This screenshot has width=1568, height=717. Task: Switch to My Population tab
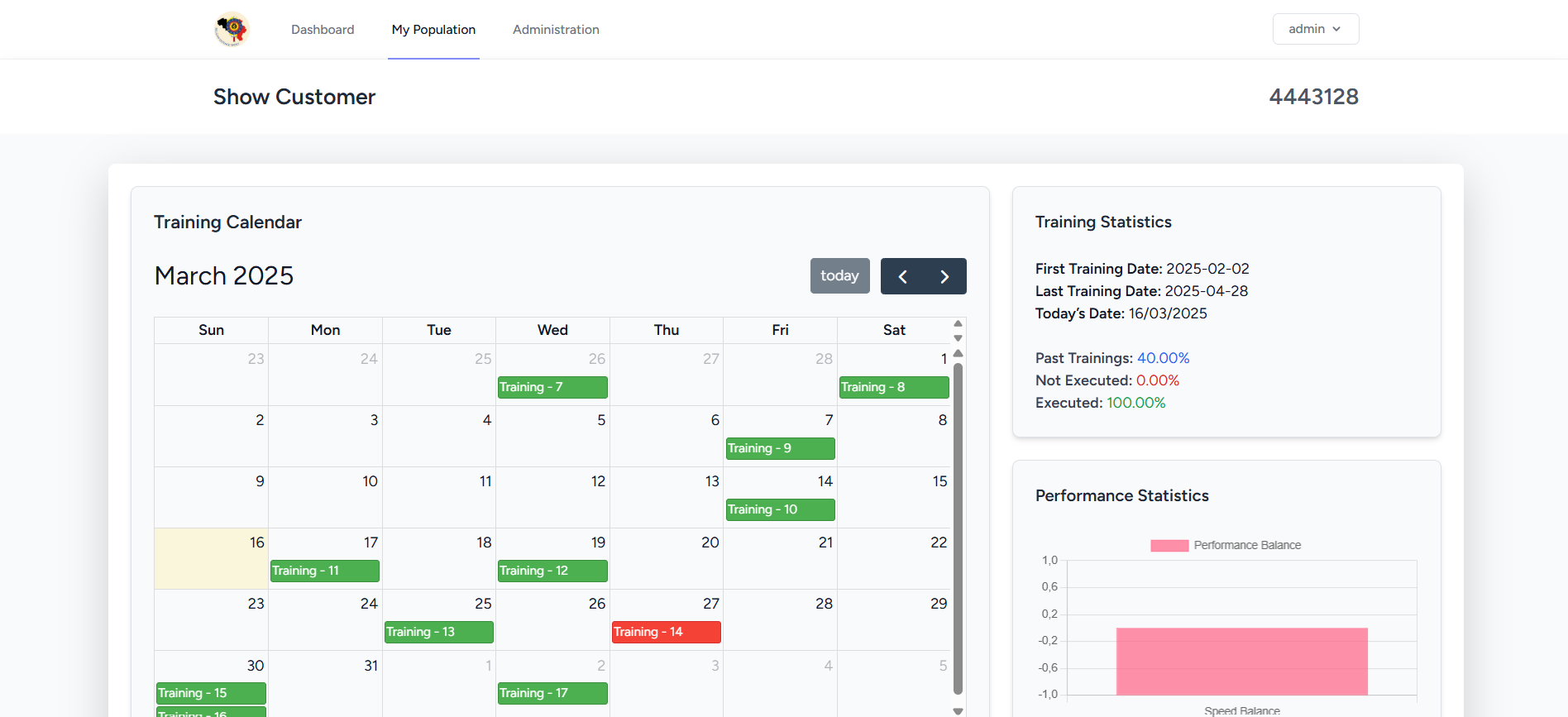[433, 30]
